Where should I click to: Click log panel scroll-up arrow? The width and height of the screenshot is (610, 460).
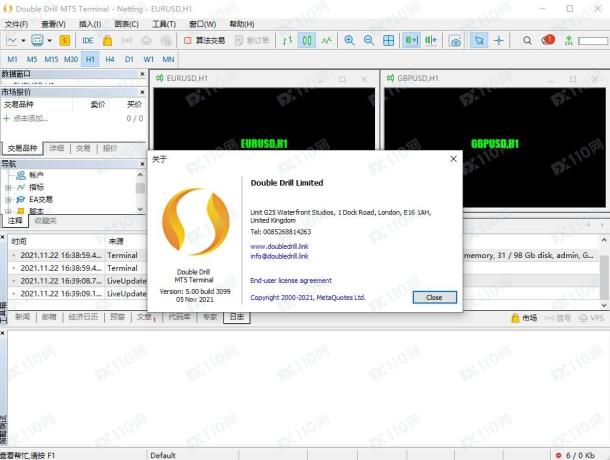604,241
